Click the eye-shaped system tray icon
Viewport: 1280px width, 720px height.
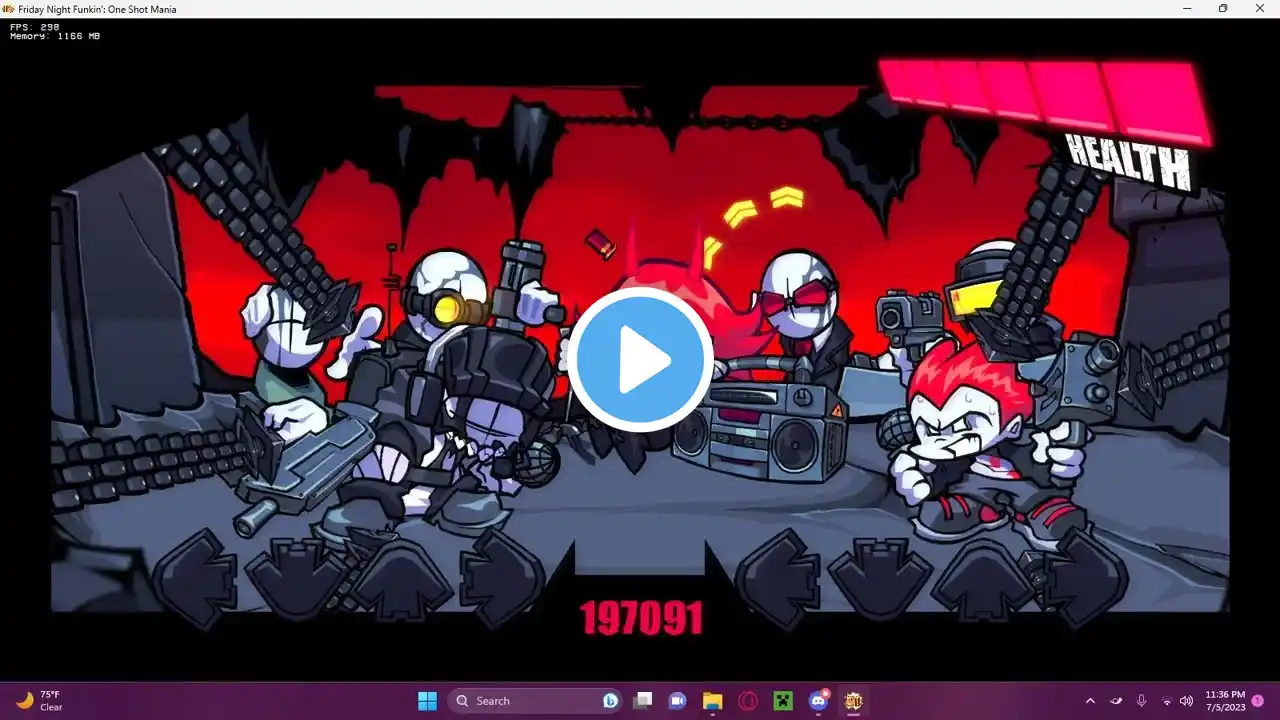(1116, 701)
